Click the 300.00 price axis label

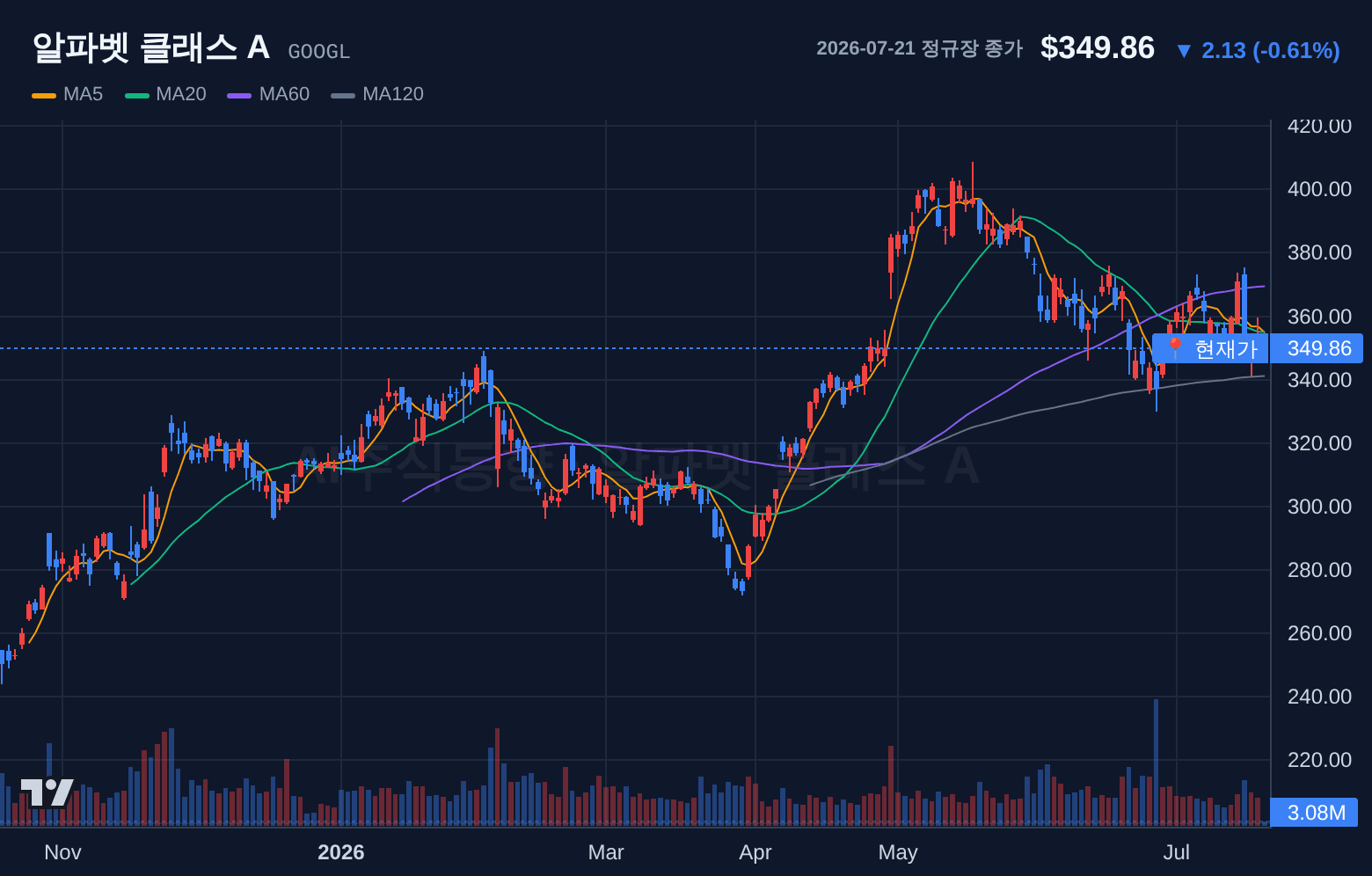tap(1319, 507)
